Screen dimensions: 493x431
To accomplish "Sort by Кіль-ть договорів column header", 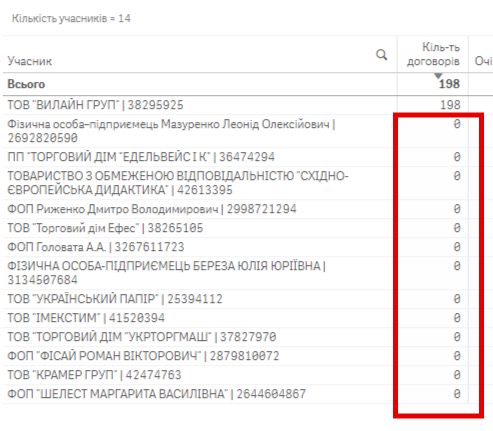I will [x=433, y=54].
